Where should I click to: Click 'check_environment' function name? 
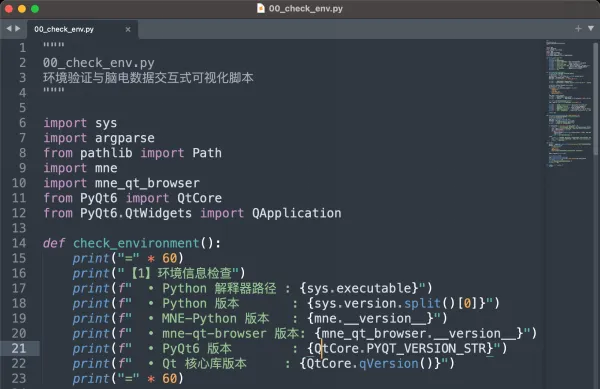pyautogui.click(x=136, y=243)
